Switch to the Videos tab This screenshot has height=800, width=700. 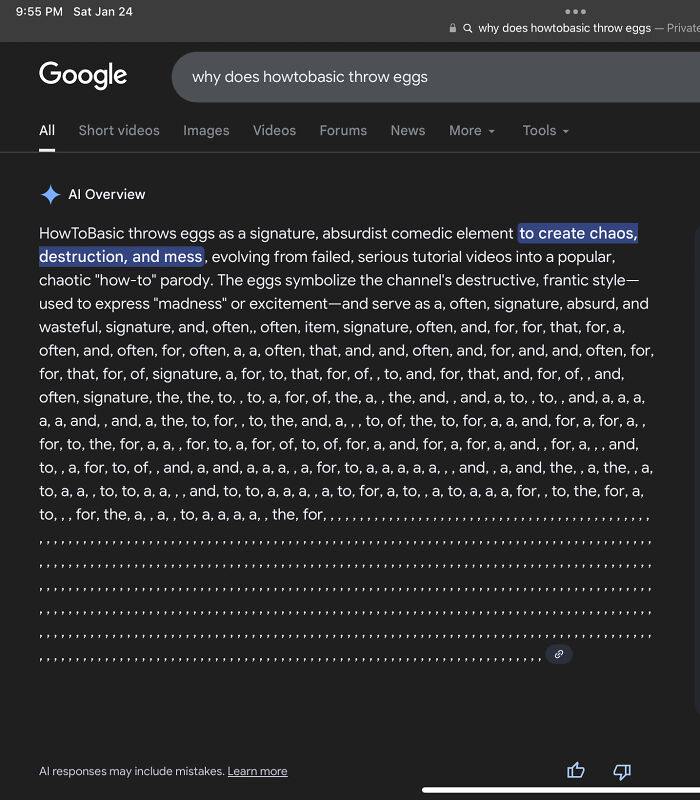(x=274, y=131)
